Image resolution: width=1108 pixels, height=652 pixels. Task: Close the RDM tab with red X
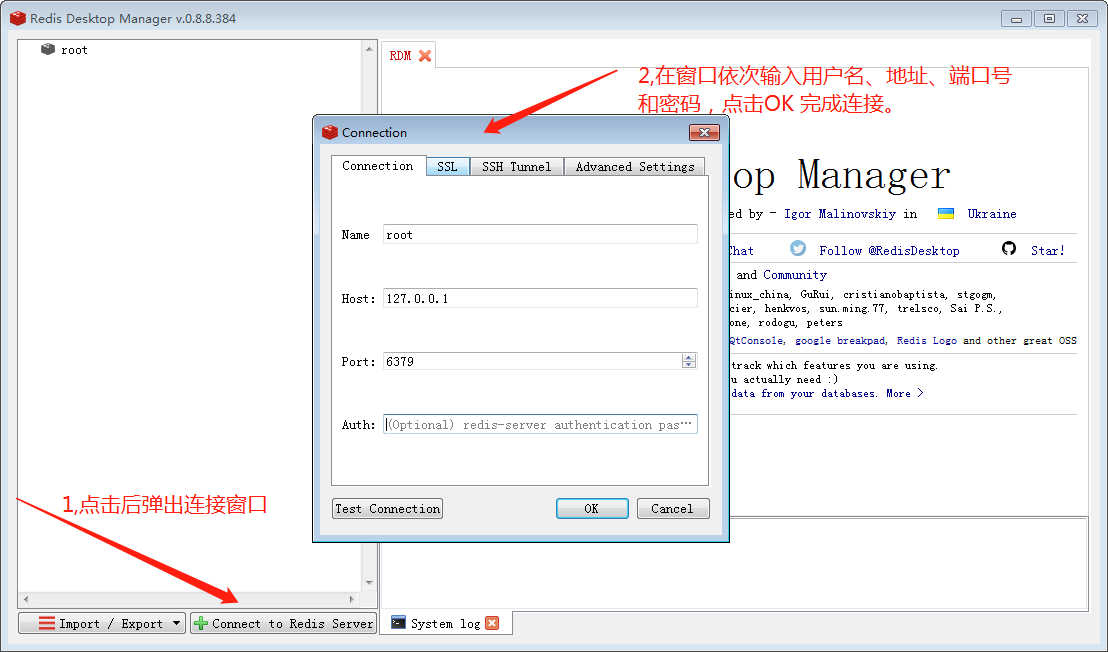click(425, 56)
